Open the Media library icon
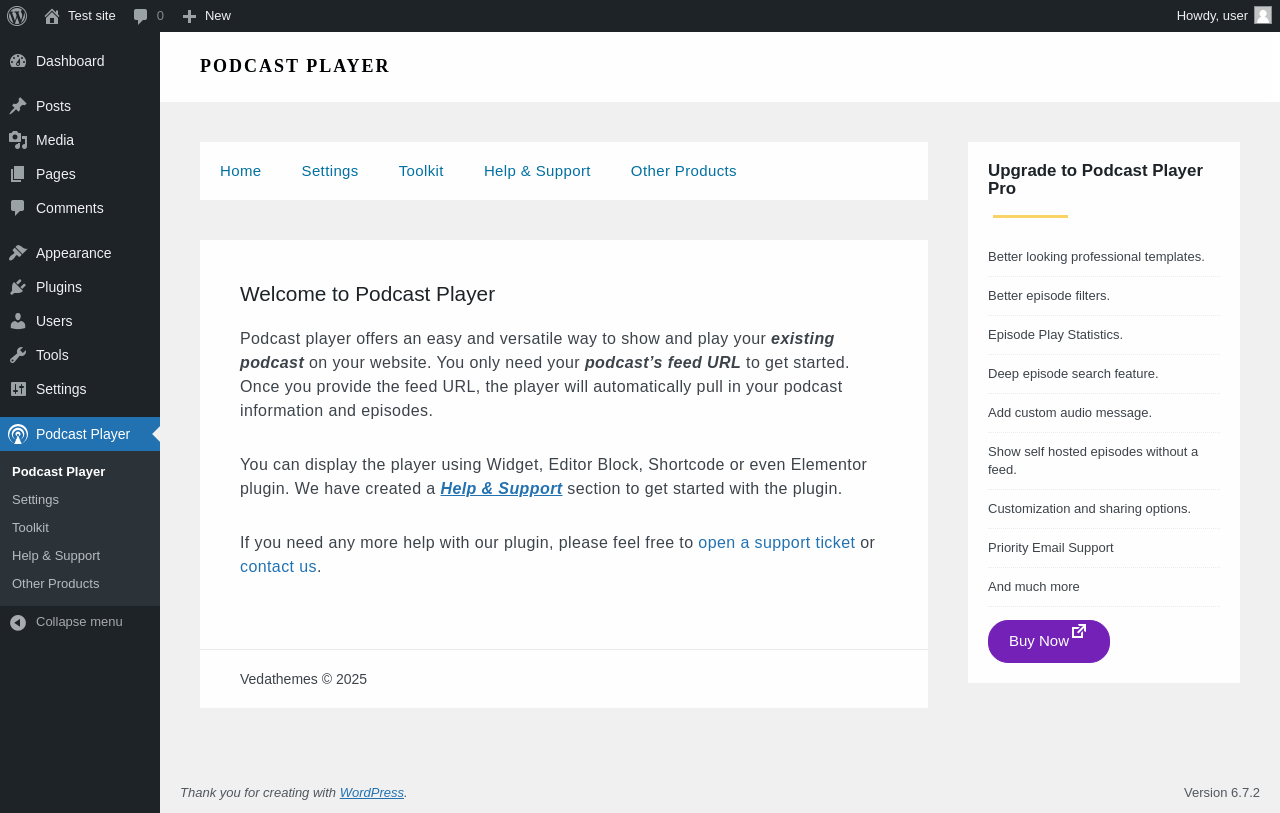 tap(18, 140)
